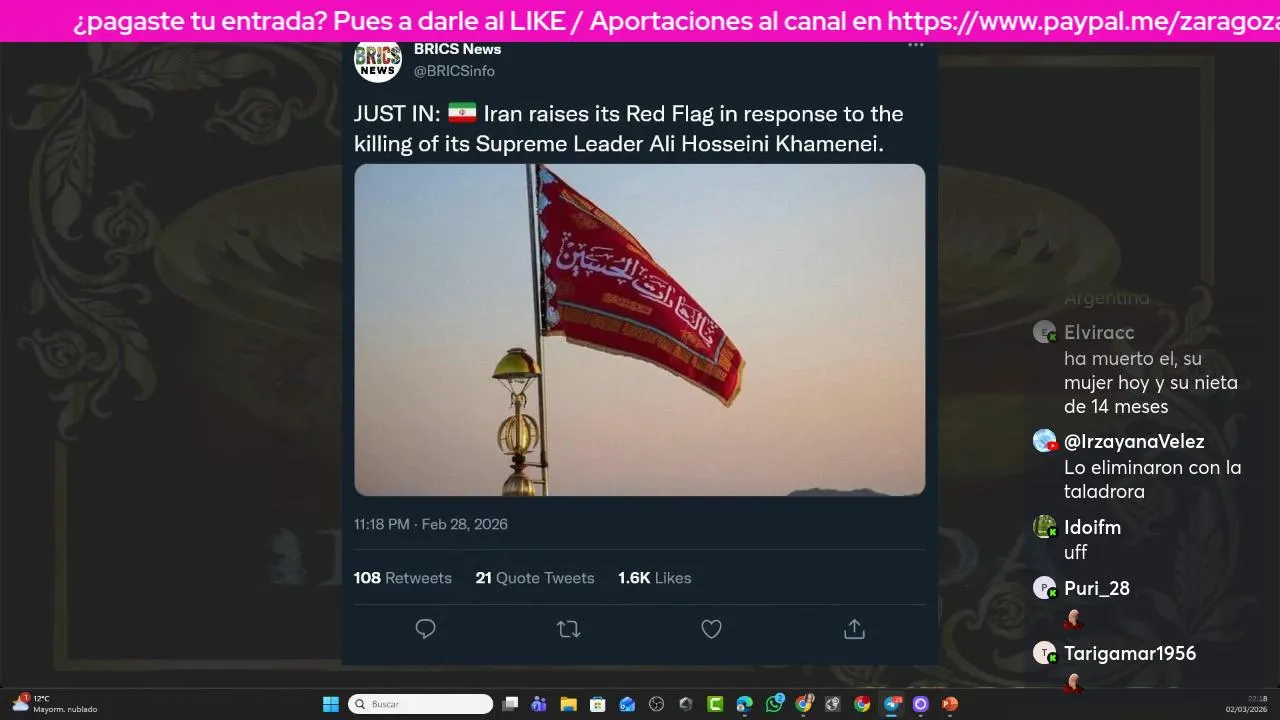Like the tweet with heart icon
The height and width of the screenshot is (720, 1280).
coord(711,629)
